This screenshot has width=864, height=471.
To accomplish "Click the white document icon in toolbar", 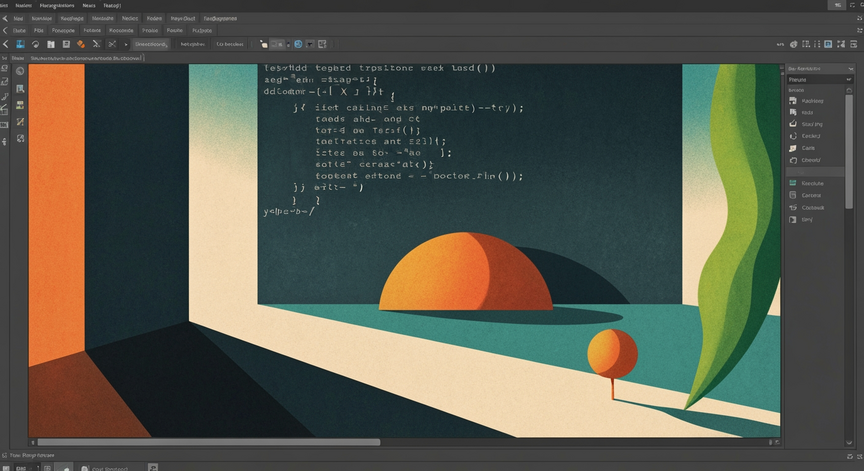I will (51, 44).
